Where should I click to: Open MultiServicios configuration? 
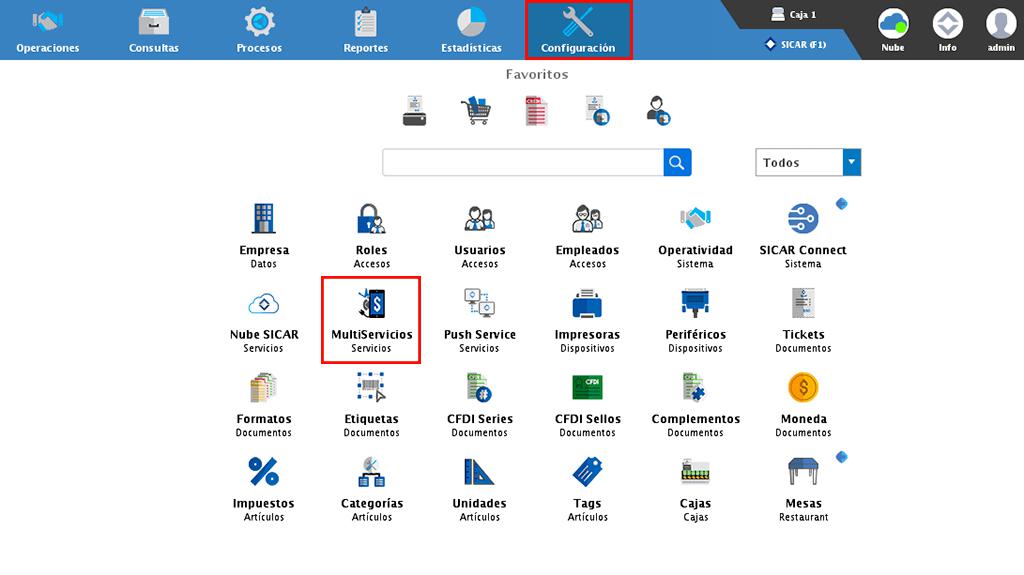pos(372,320)
